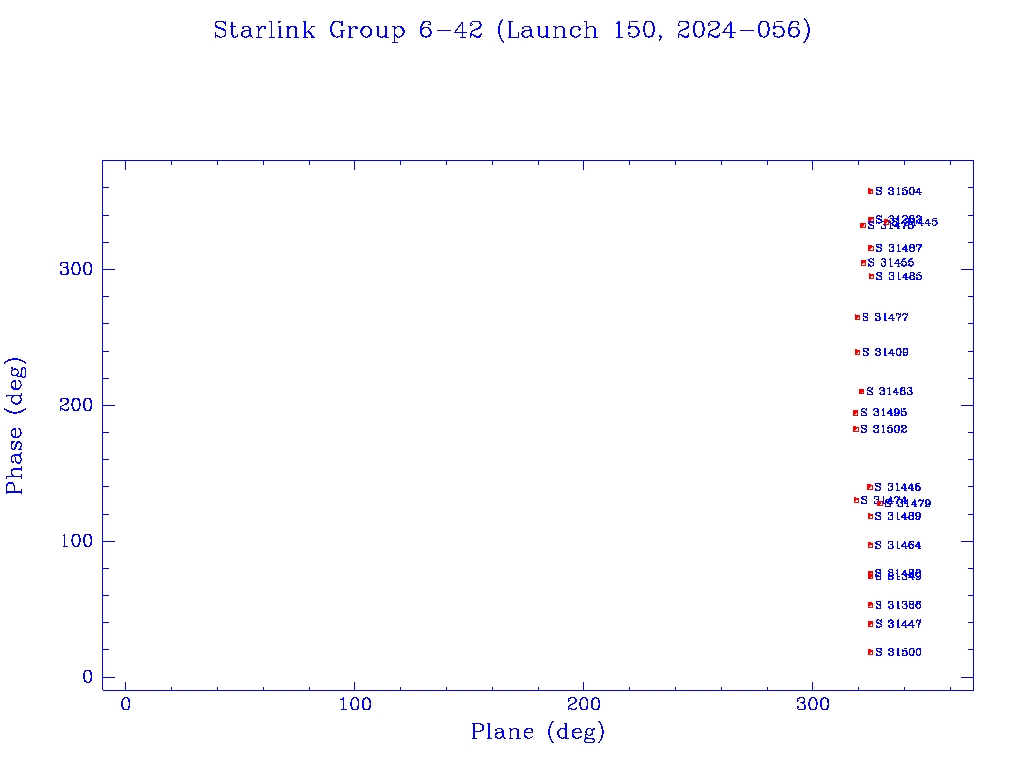The width and height of the screenshot is (1024, 768).
Task: Select the 'S 31447' satellite label
Action: tap(898, 624)
